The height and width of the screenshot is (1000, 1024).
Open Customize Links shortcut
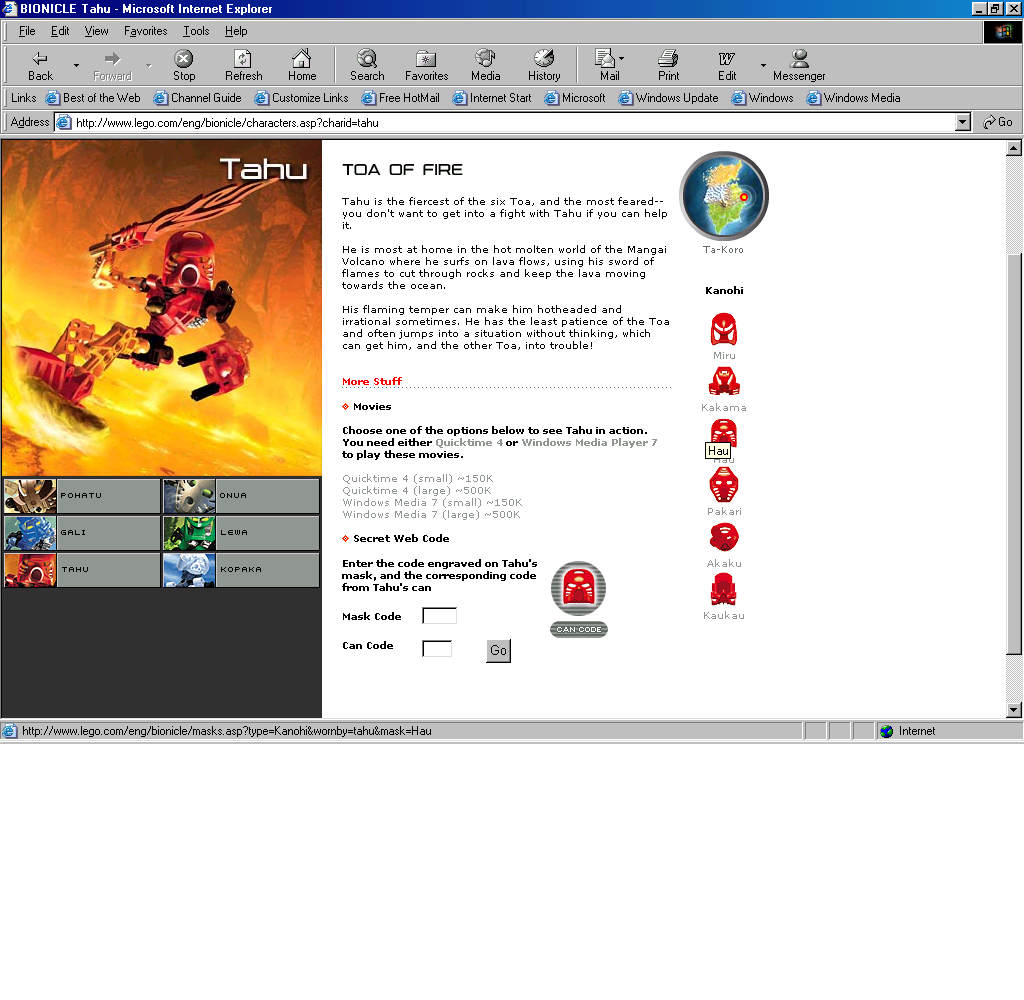click(x=302, y=98)
